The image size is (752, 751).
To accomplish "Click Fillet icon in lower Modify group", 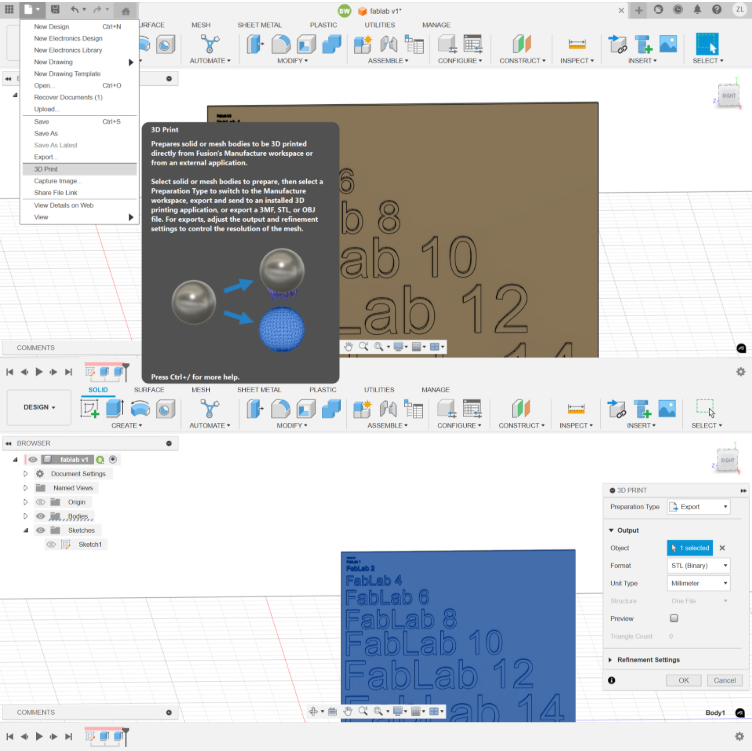I will click(281, 409).
